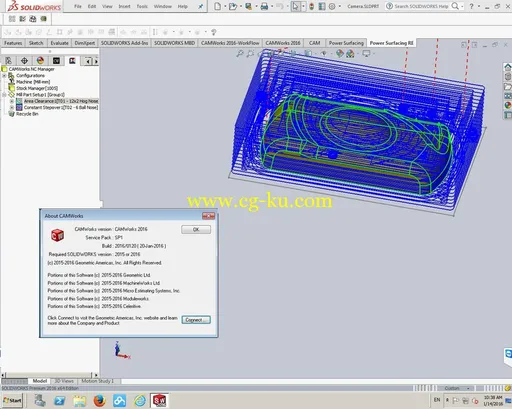The image size is (512, 409).
Task: Select the Motion Study 1 tab
Action: (x=98, y=381)
